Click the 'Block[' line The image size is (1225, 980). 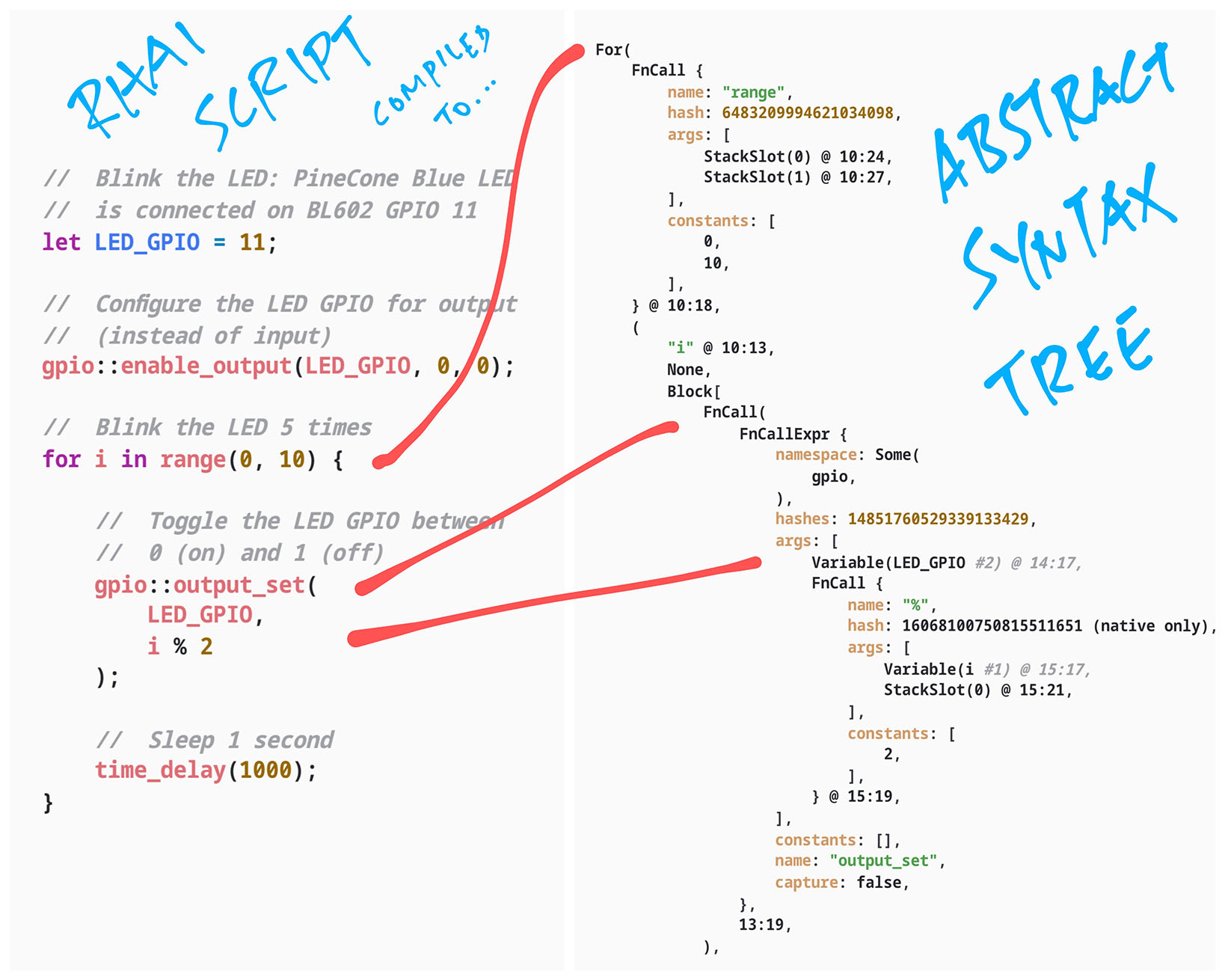pos(694,391)
